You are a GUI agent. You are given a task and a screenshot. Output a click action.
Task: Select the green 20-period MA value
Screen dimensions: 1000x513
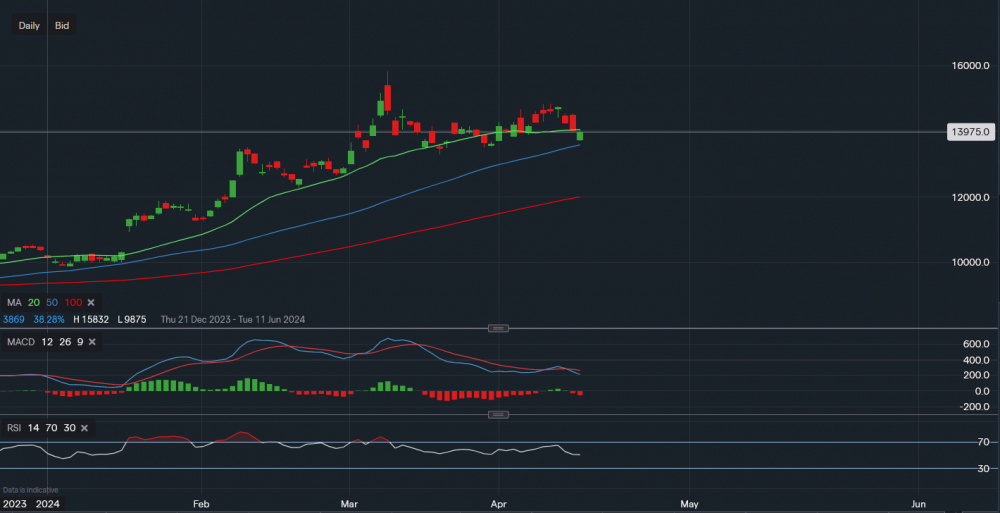click(x=35, y=302)
